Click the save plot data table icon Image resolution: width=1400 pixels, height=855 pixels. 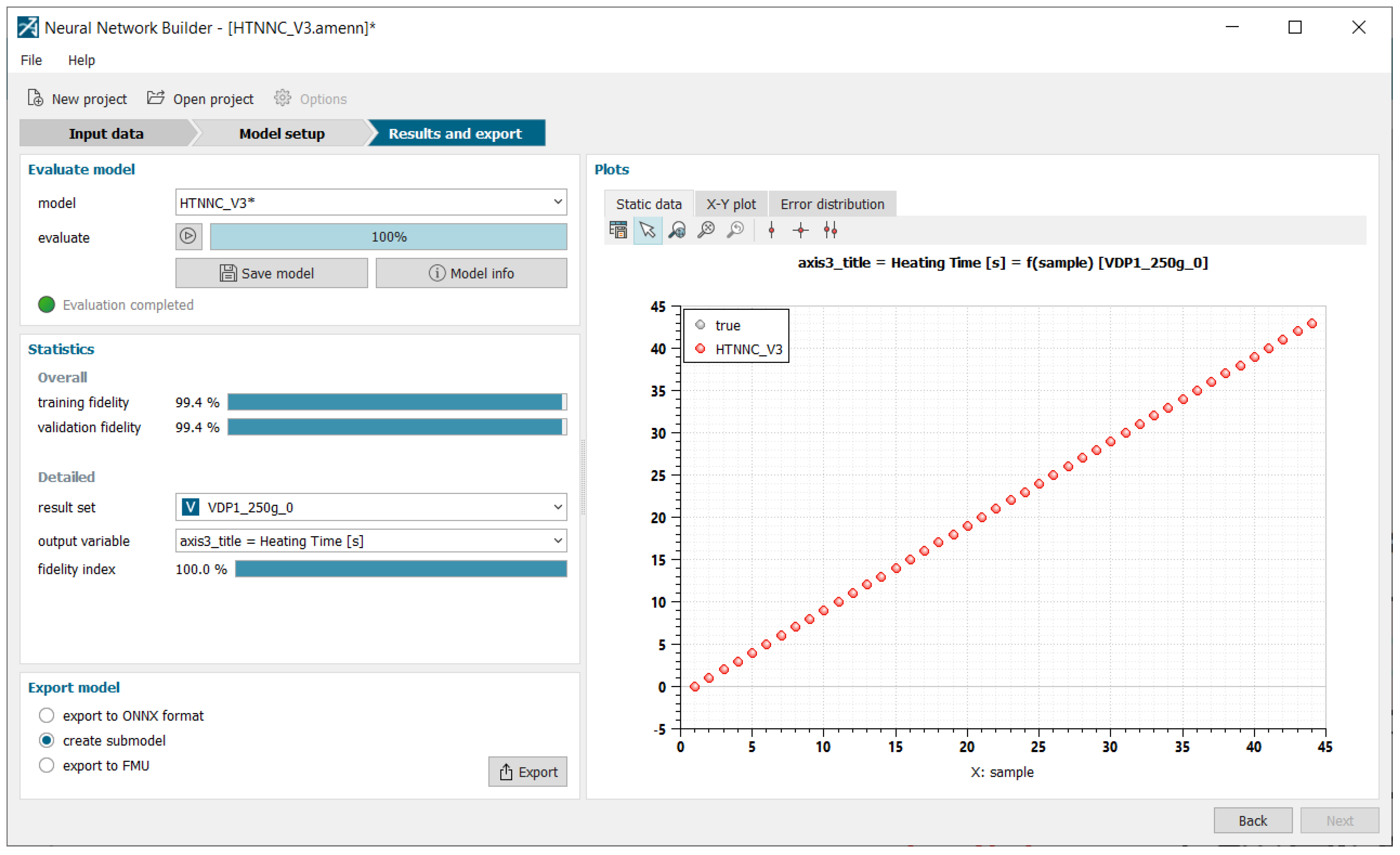[618, 230]
